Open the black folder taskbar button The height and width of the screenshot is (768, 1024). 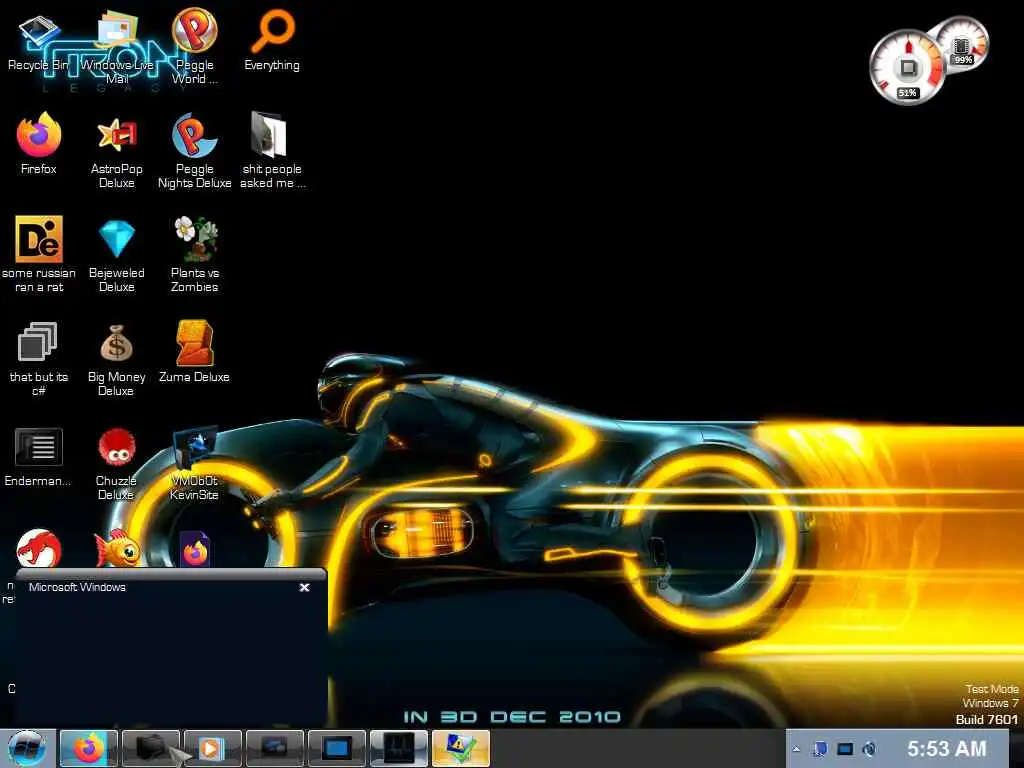click(150, 748)
